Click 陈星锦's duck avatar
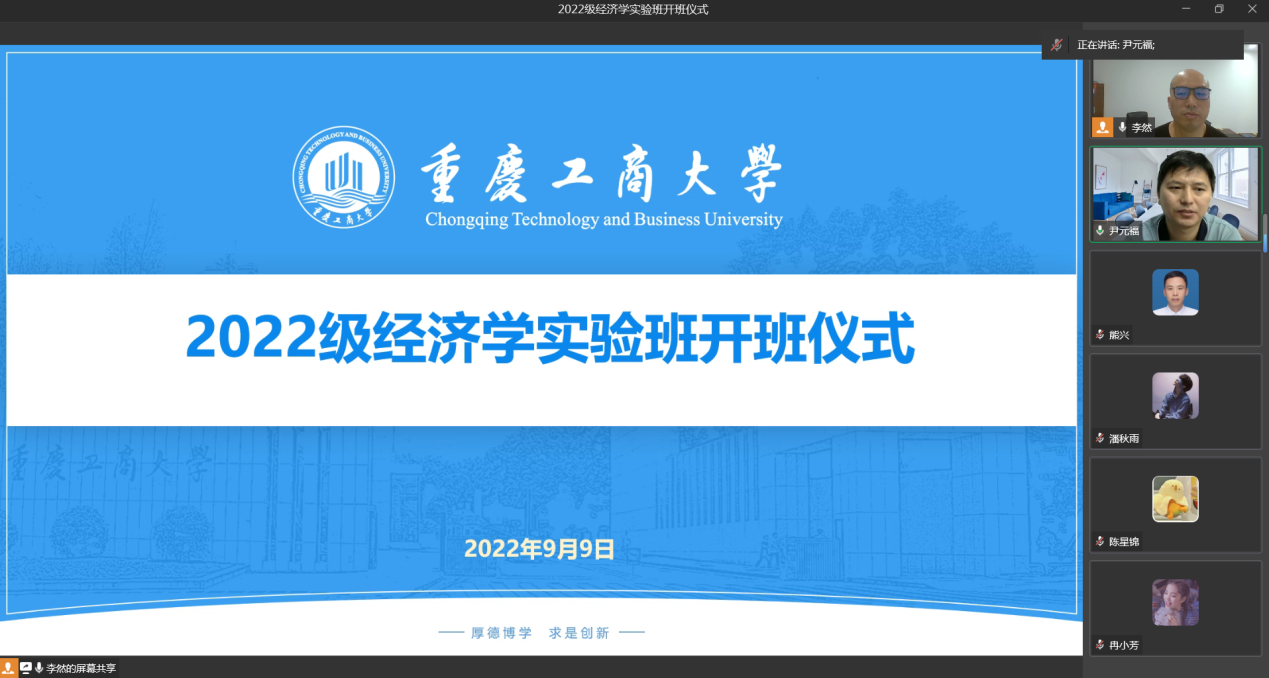This screenshot has width=1269, height=678. pos(1175,499)
